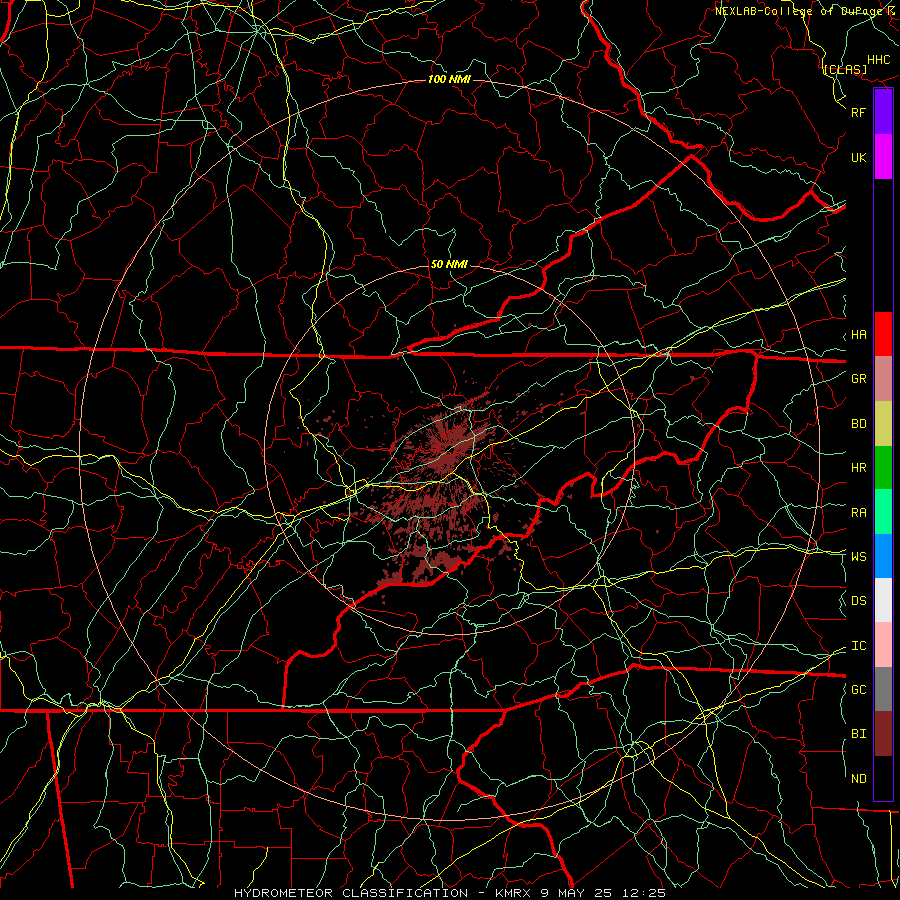Image resolution: width=900 pixels, height=900 pixels.
Task: Click the RF purple legend swatch
Action: click(x=883, y=112)
